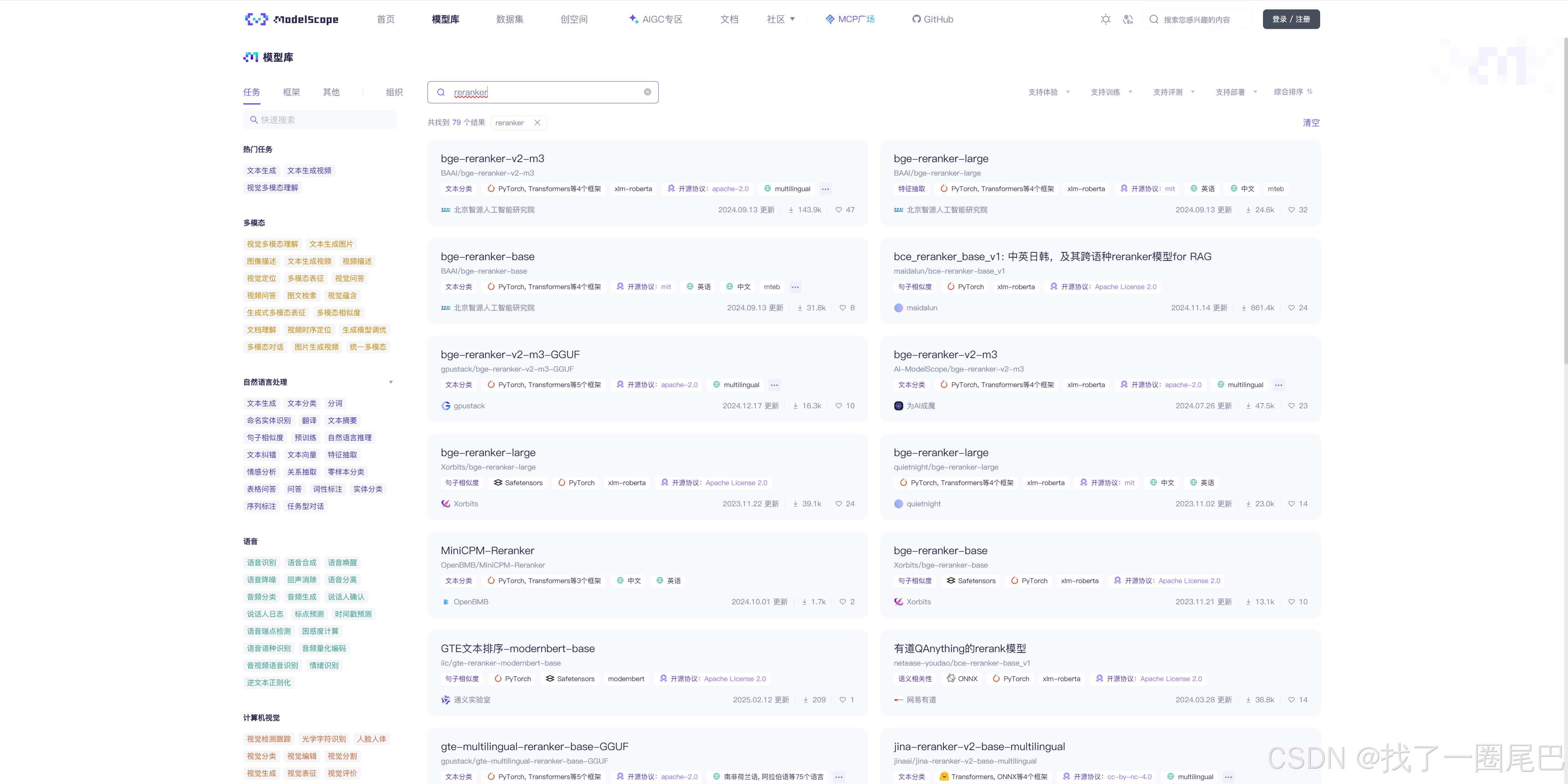Viewport: 1568px width, 784px height.
Task: Click heart icon on bge-reranker-v2-m3 card
Action: 838,210
